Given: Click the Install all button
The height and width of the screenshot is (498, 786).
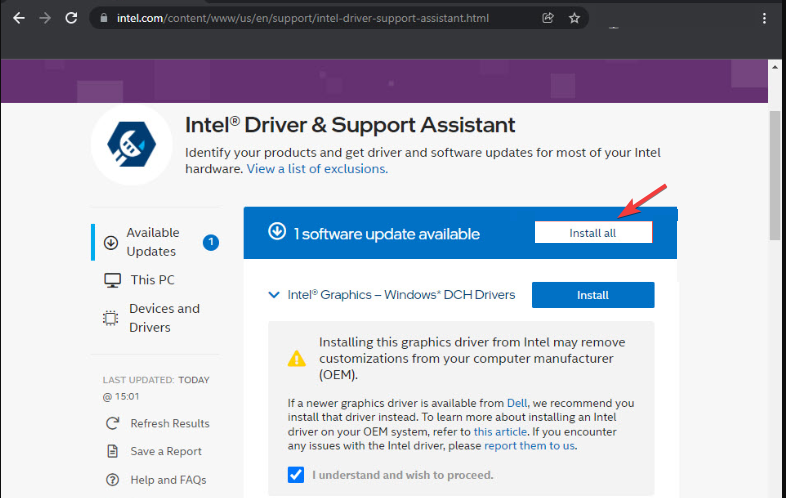Looking at the screenshot, I should [x=593, y=233].
